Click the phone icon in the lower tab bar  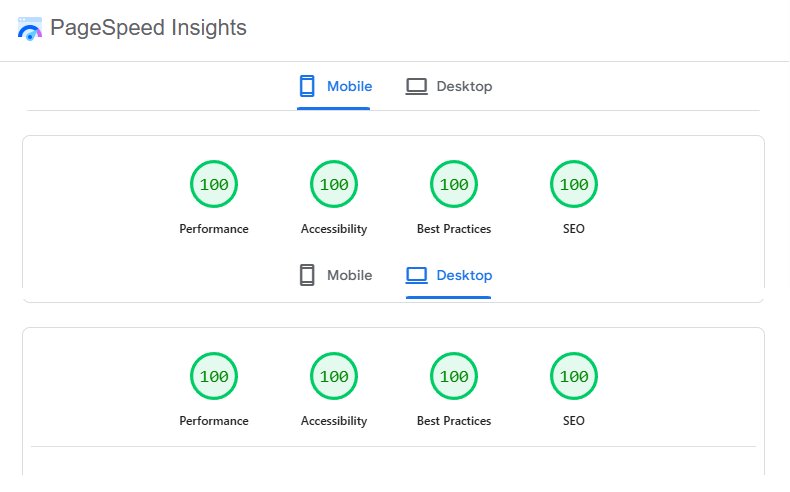point(307,275)
